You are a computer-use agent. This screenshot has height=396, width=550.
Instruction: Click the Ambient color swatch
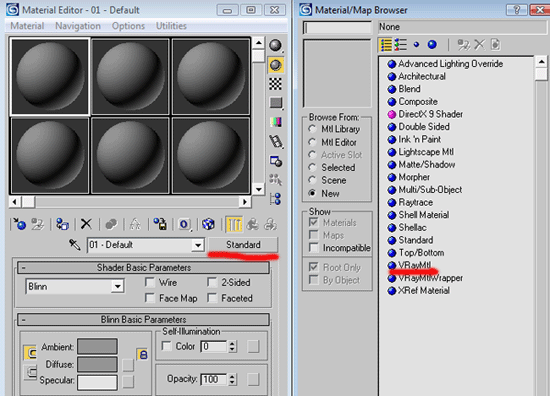click(97, 347)
